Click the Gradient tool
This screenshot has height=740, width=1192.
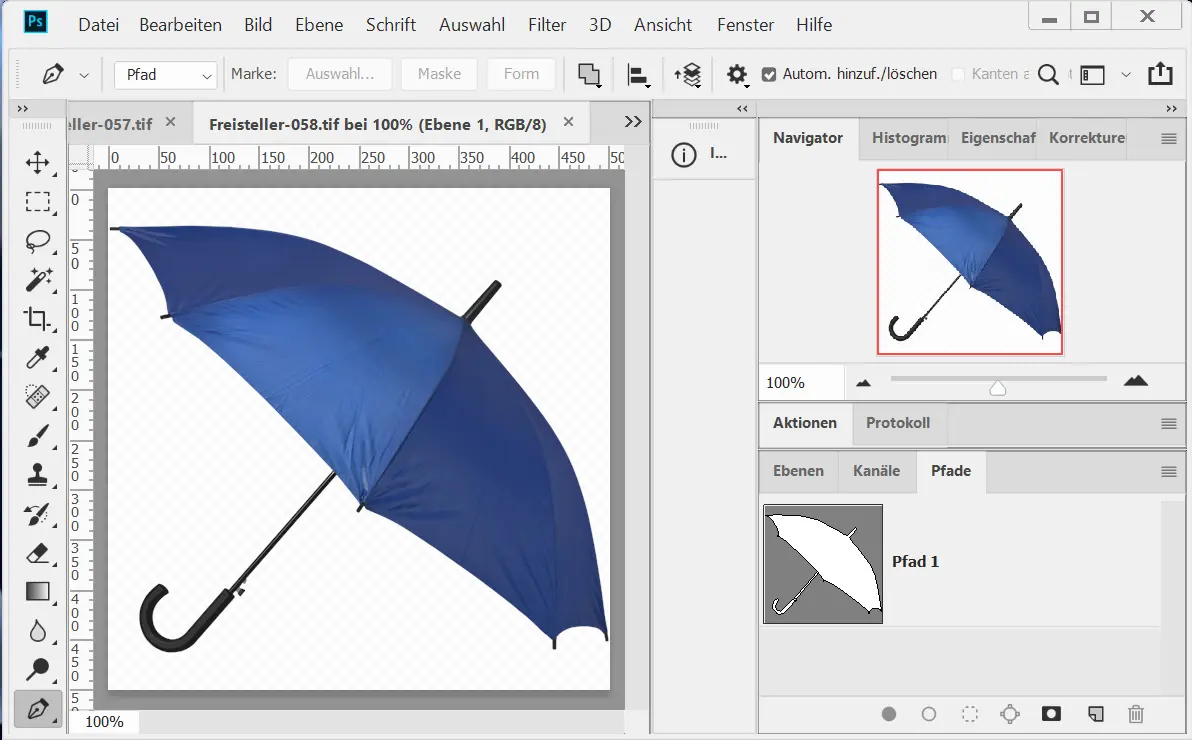click(37, 592)
